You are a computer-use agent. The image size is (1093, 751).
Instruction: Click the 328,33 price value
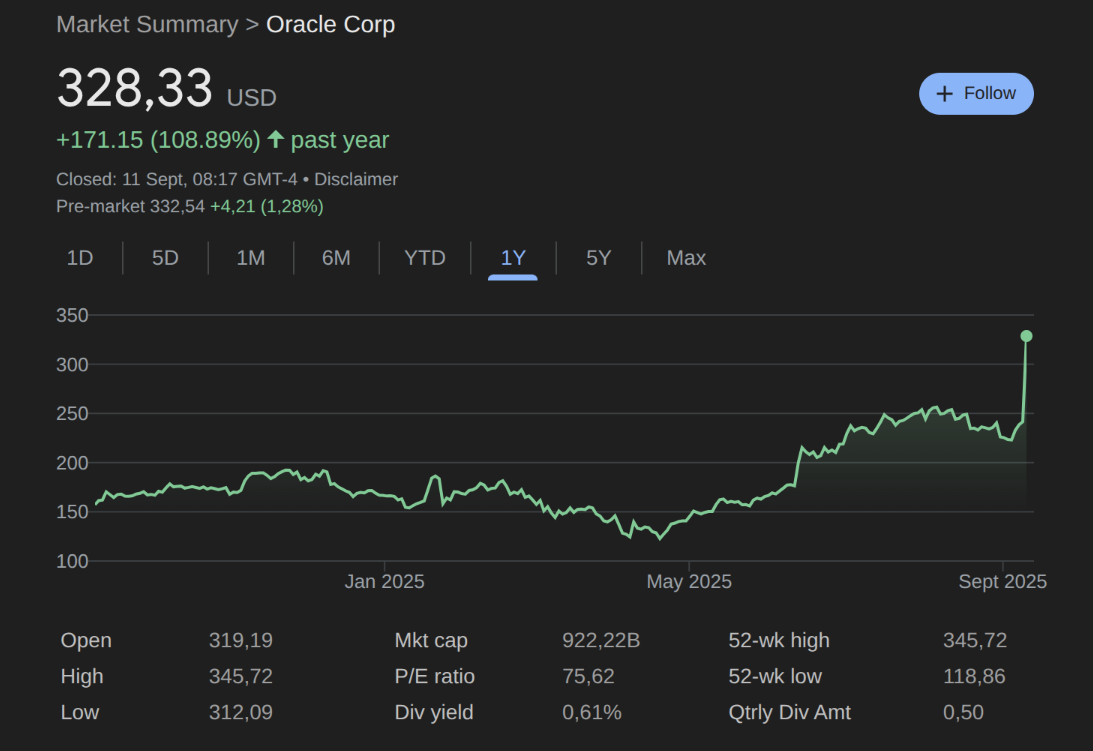click(135, 89)
